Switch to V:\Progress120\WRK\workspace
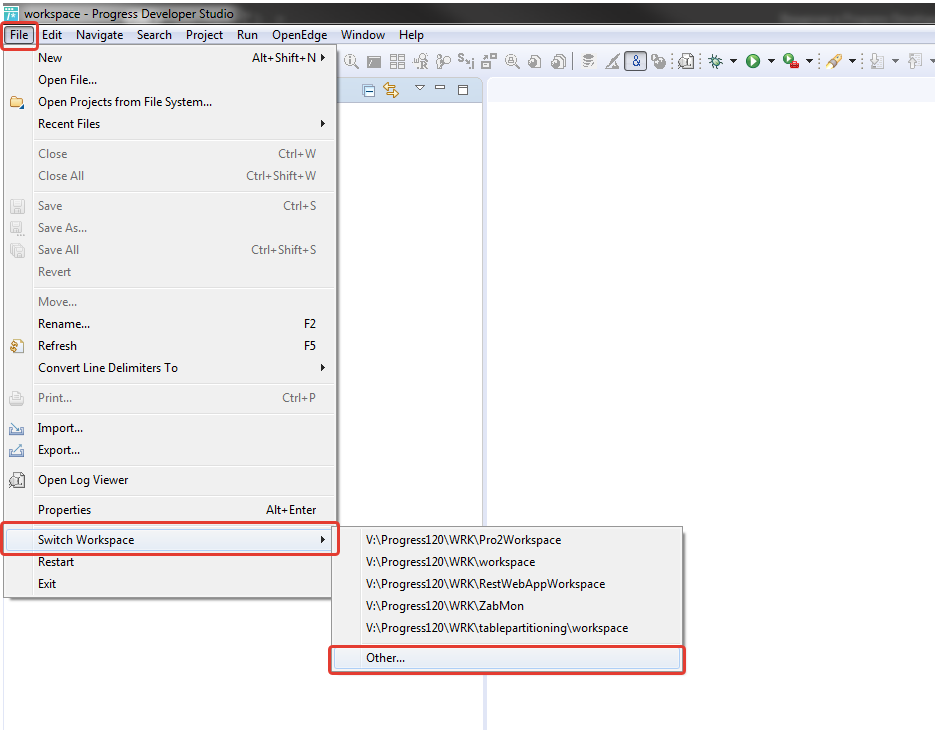 pos(507,562)
